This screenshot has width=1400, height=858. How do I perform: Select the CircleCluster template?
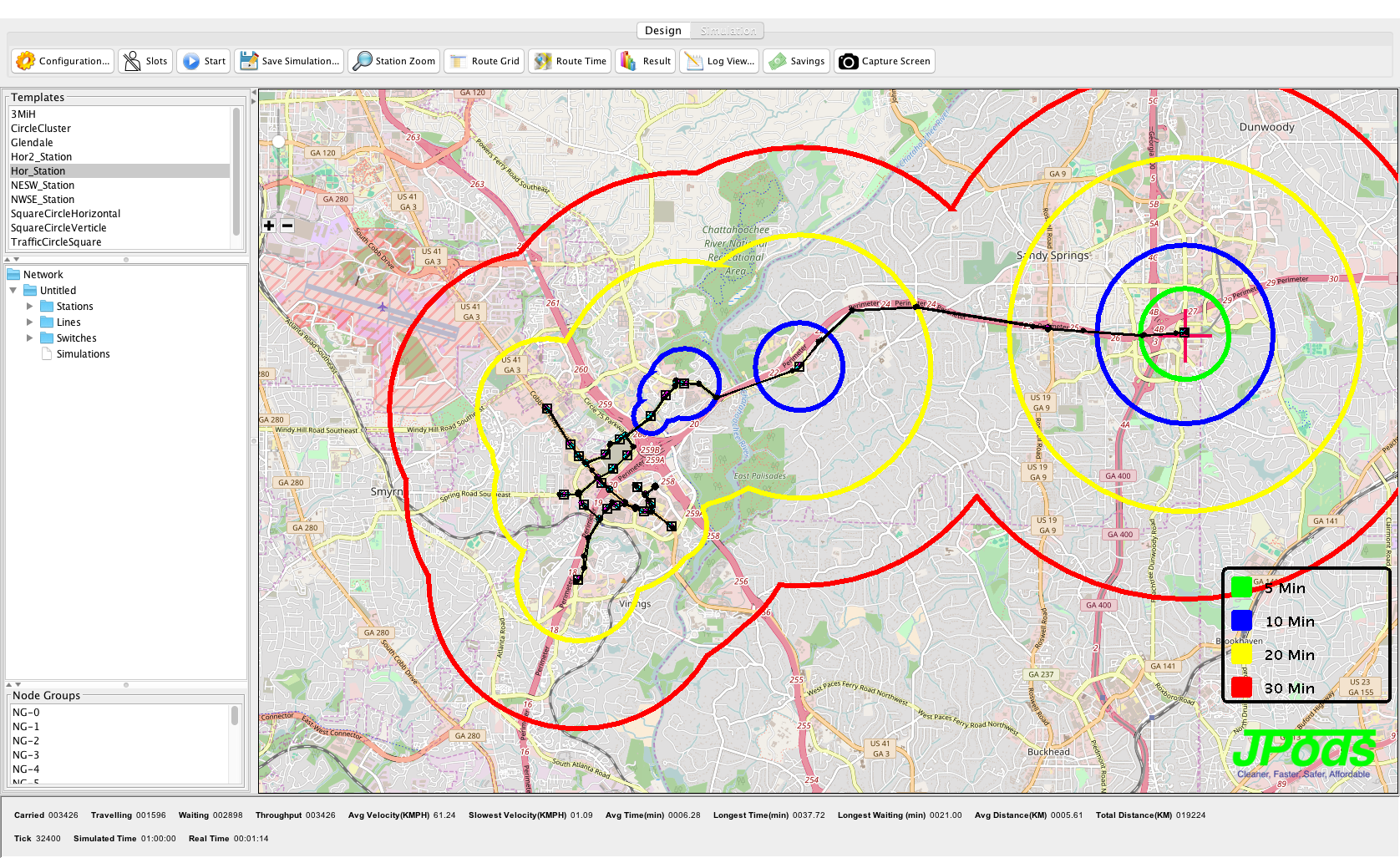click(41, 129)
